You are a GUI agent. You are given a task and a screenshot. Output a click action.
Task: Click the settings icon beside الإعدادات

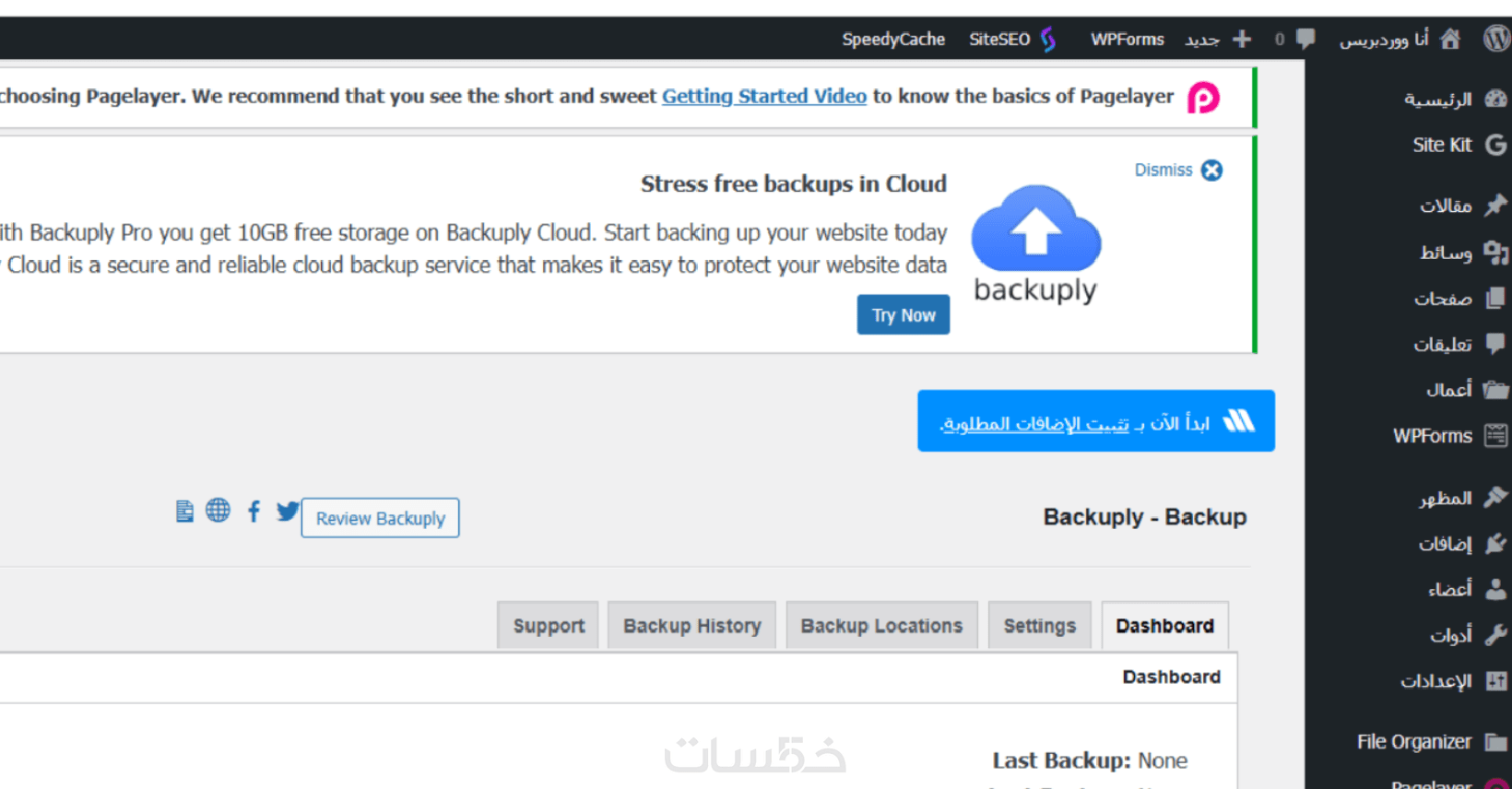click(1496, 681)
